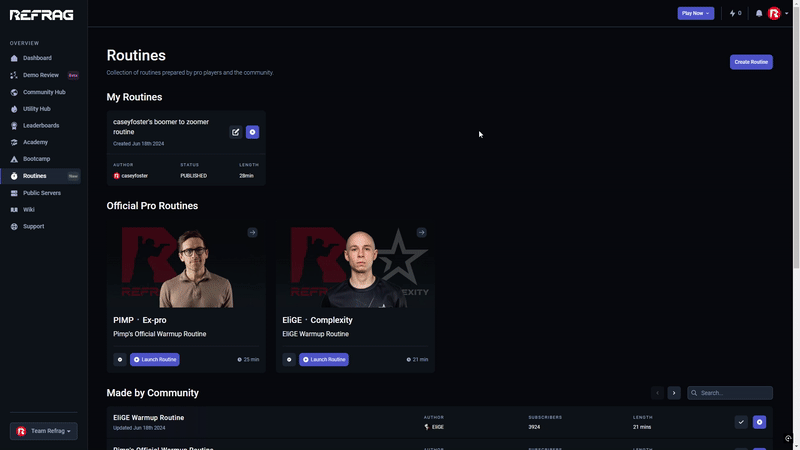Expand the Team Refrag dropdown
800x450 pixels.
44,431
